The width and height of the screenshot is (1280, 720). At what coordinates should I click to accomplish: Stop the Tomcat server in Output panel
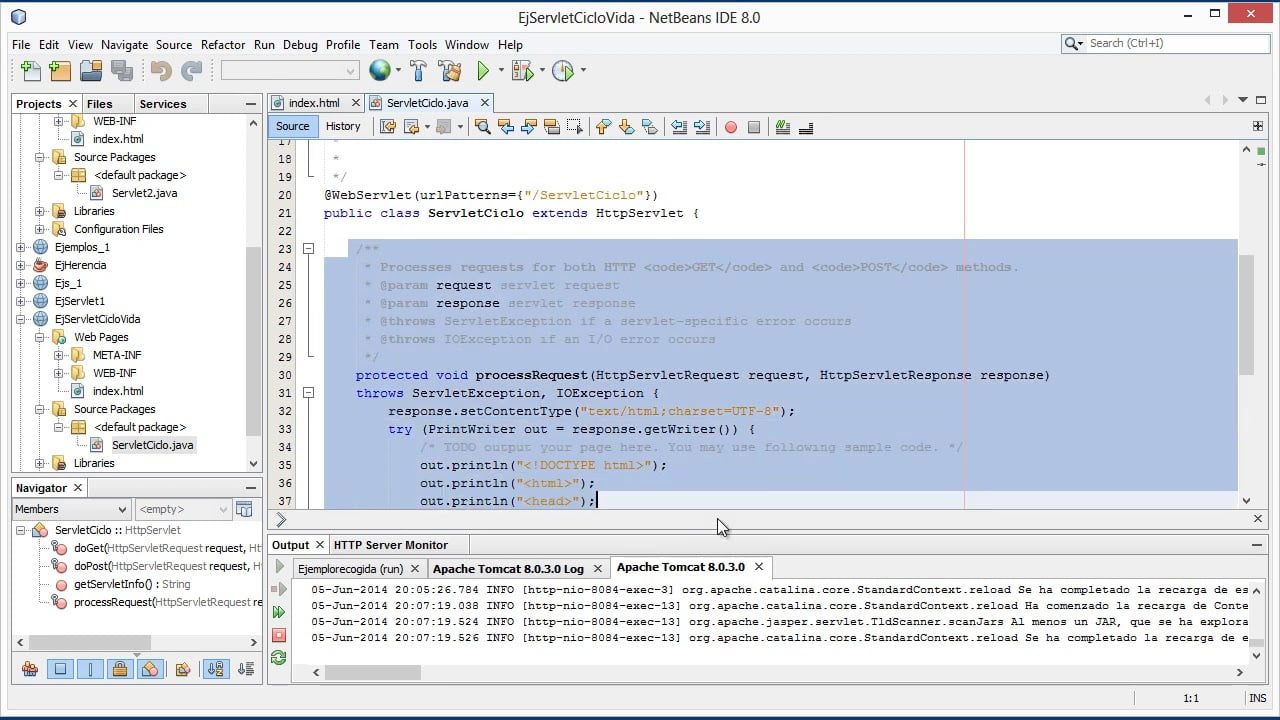[278, 635]
